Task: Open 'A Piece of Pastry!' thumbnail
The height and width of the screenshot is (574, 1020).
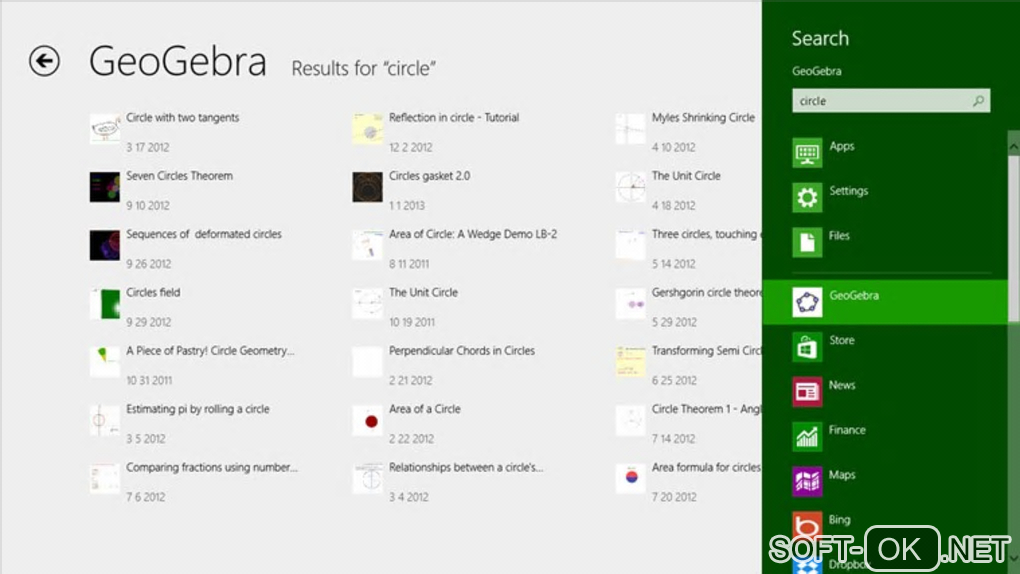Action: tap(105, 362)
